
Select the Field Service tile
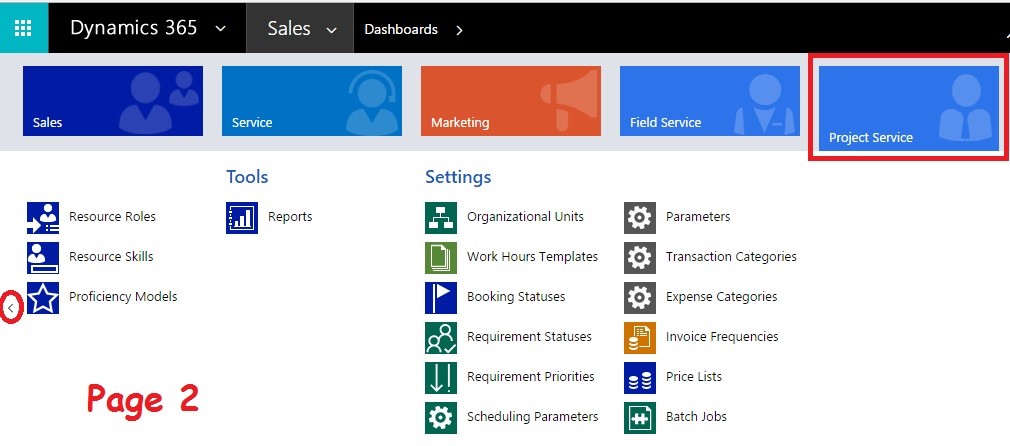tap(709, 101)
